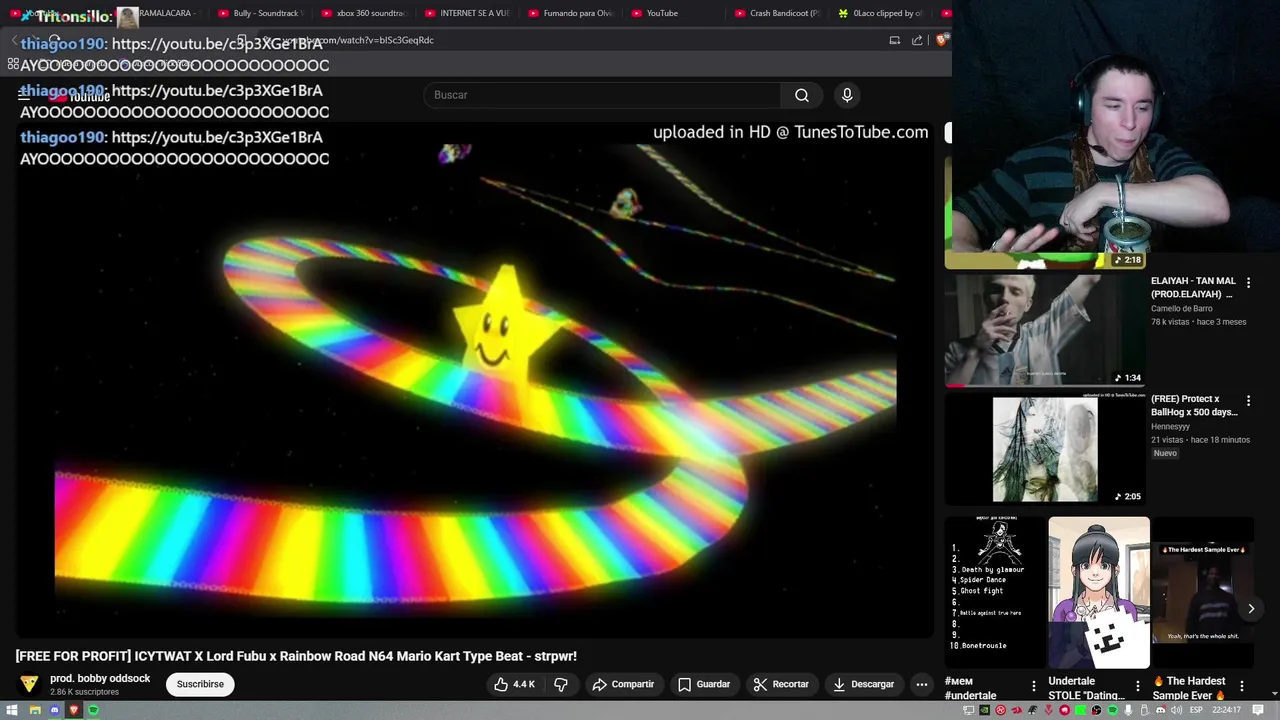Open the Undertale STOLE Dating short thumbnail
This screenshot has height=720, width=1280.
pyautogui.click(x=1099, y=592)
